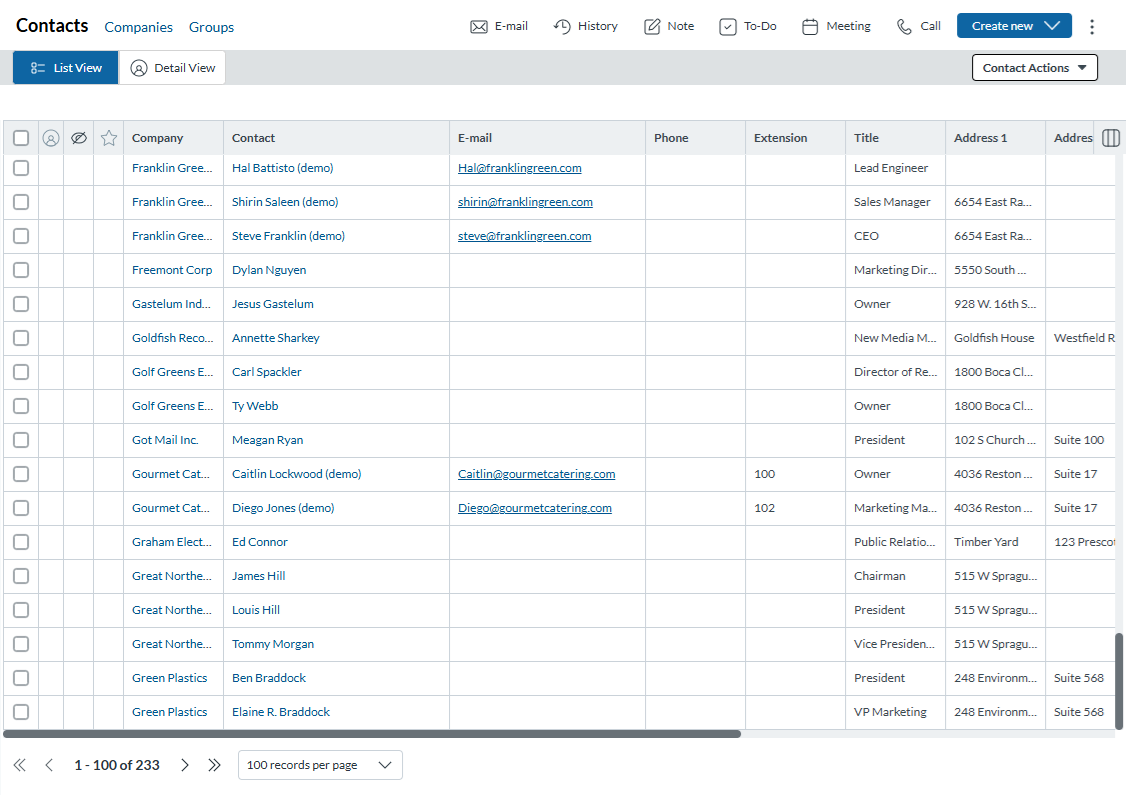Open the three-dot more options menu
1126x795 pixels.
tap(1092, 27)
